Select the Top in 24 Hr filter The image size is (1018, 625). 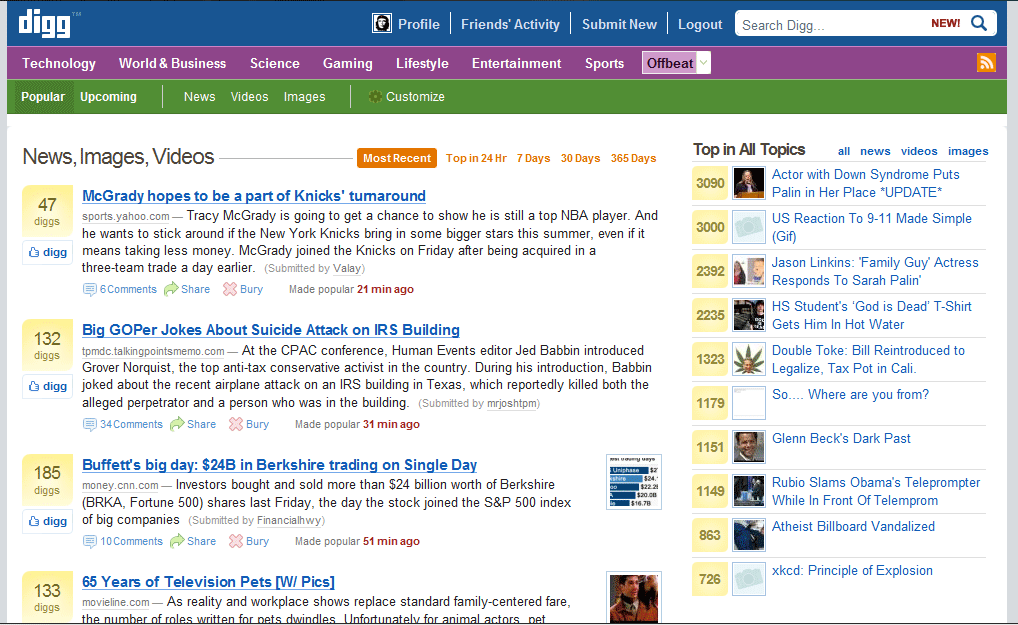point(476,158)
